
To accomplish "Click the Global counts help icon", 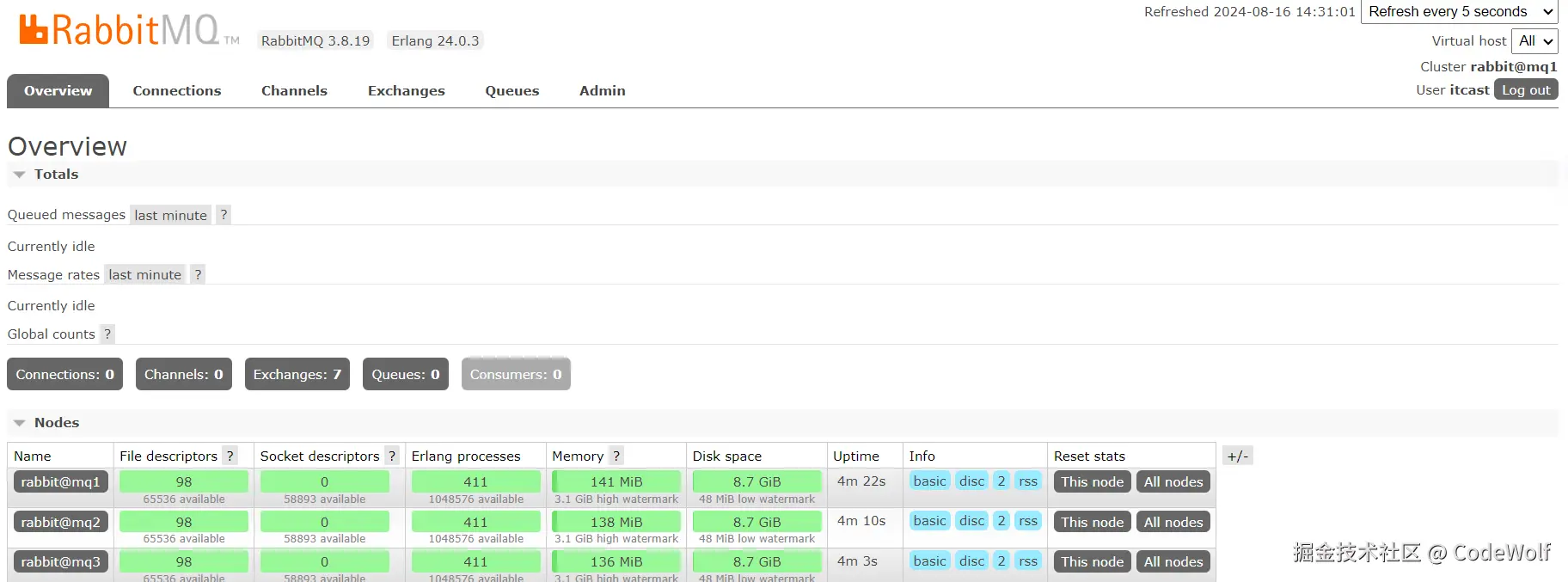I will (x=107, y=334).
